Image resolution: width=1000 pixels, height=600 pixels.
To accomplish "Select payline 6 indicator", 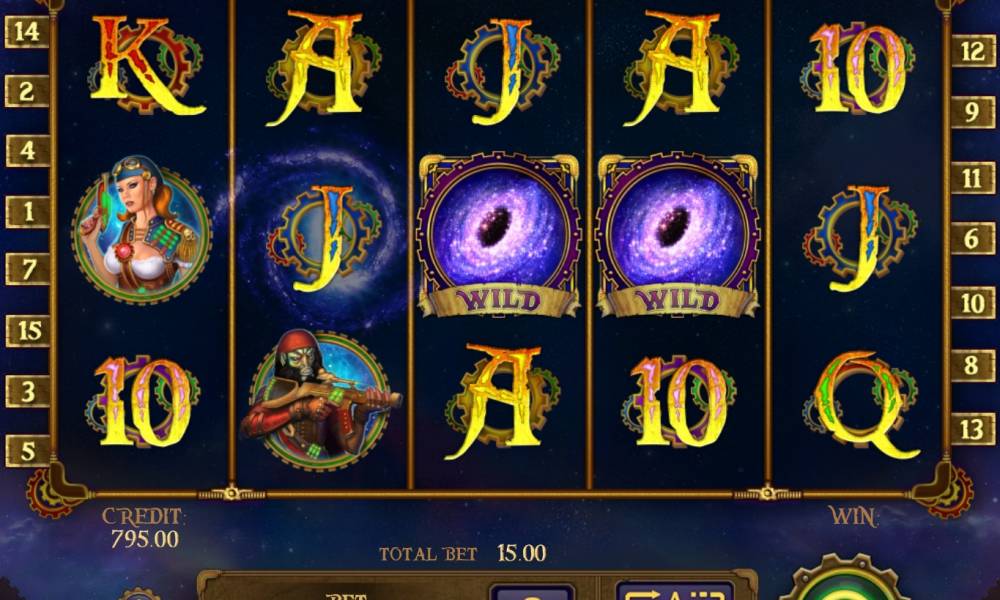I will pos(973,238).
